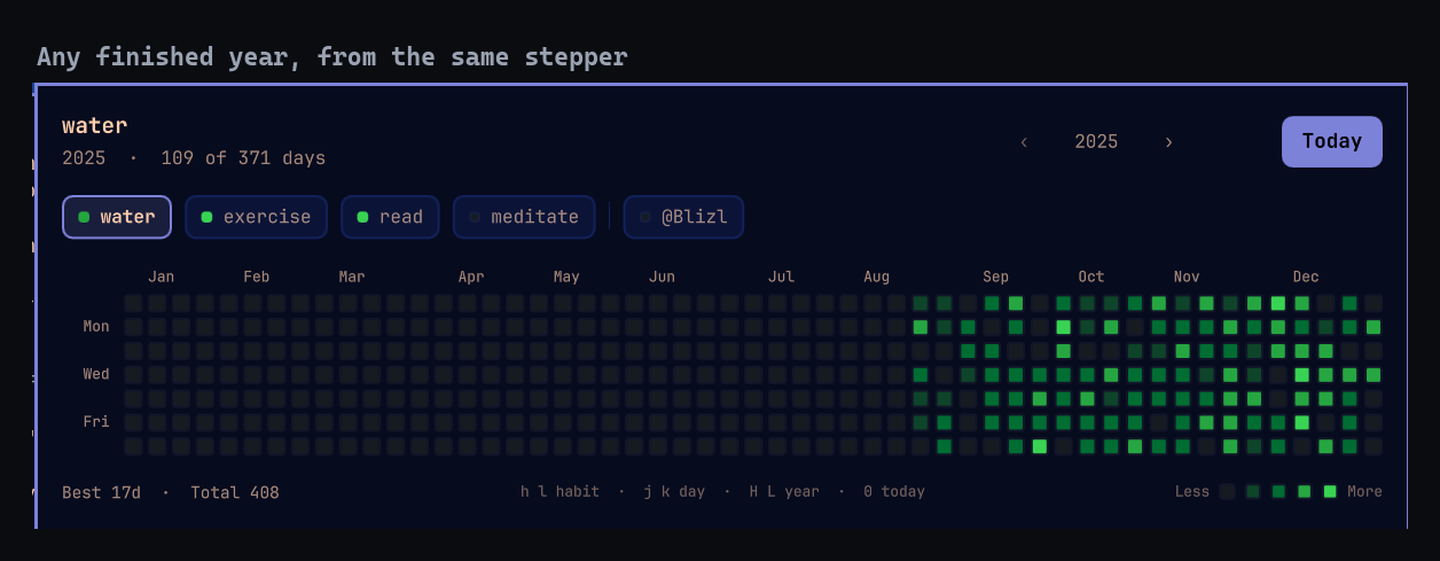Image resolution: width=1440 pixels, height=561 pixels.
Task: Click the Oct month label
Action: tap(1091, 277)
